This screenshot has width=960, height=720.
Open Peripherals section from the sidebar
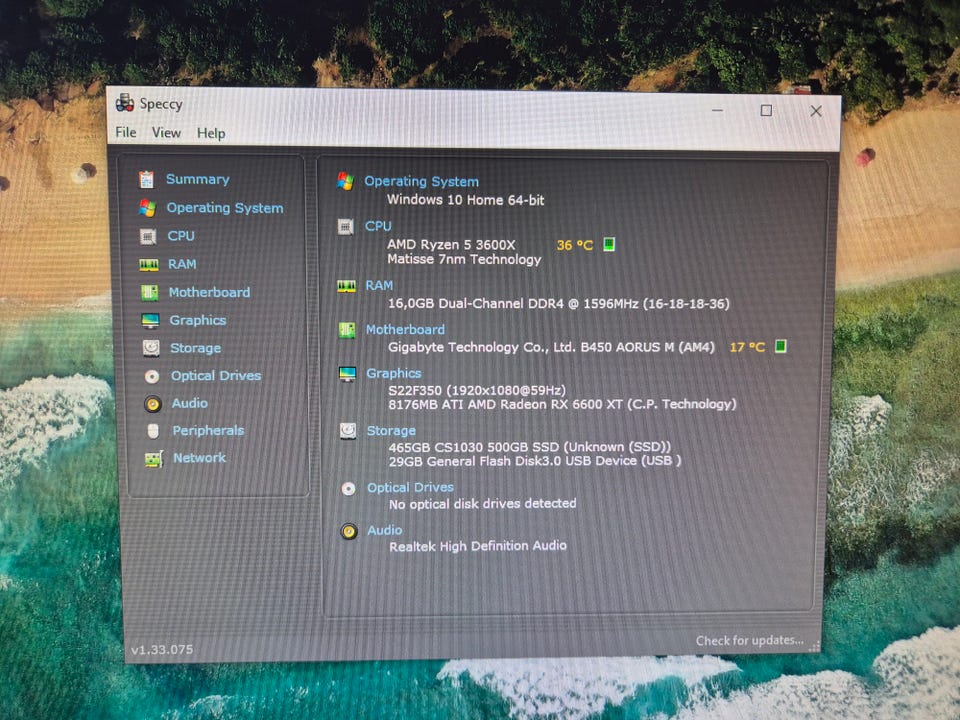[x=208, y=431]
